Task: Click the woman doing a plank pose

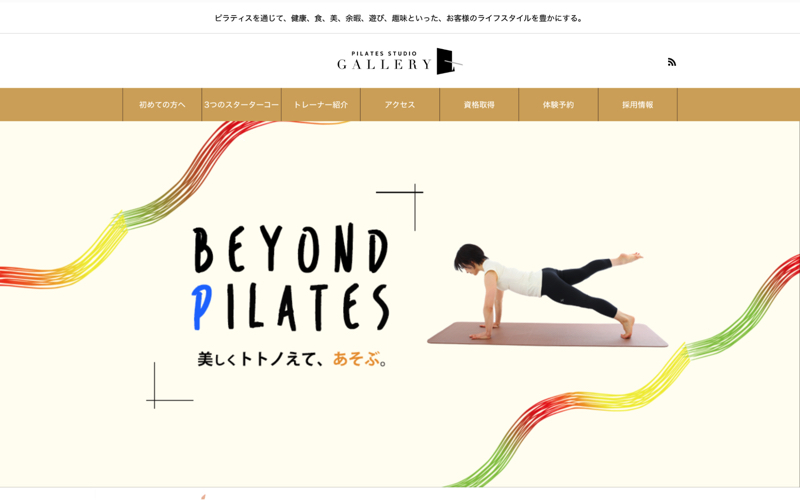Action: coord(548,291)
